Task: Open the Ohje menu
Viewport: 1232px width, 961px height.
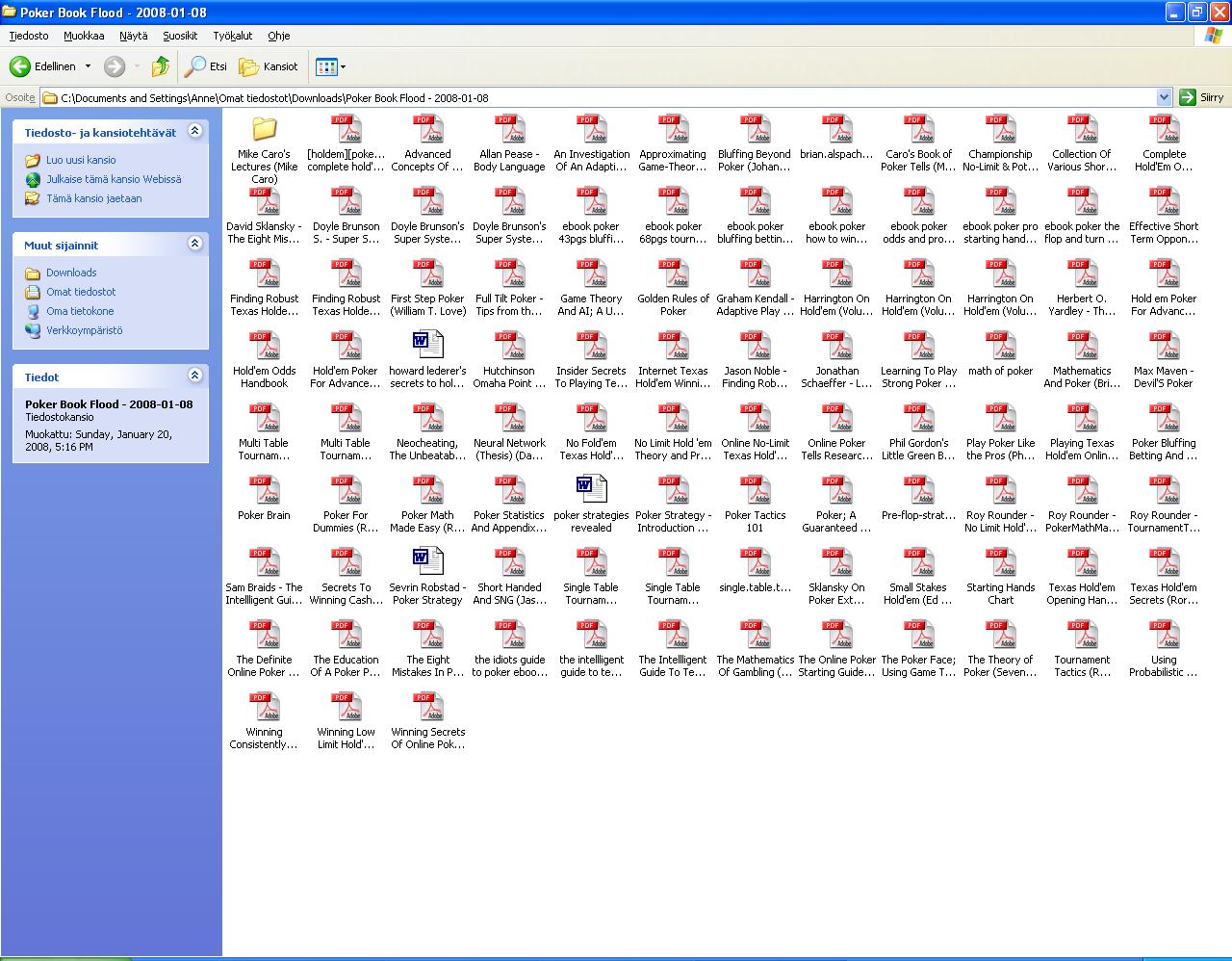Action: click(278, 36)
